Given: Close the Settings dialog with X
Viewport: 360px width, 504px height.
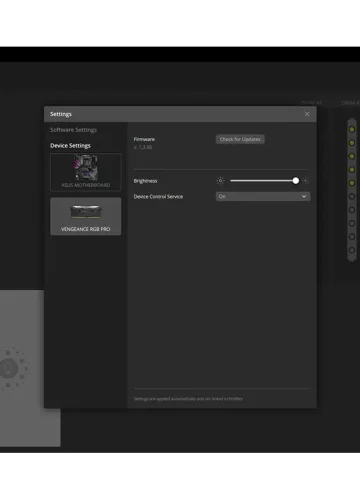Looking at the screenshot, I should click(307, 114).
